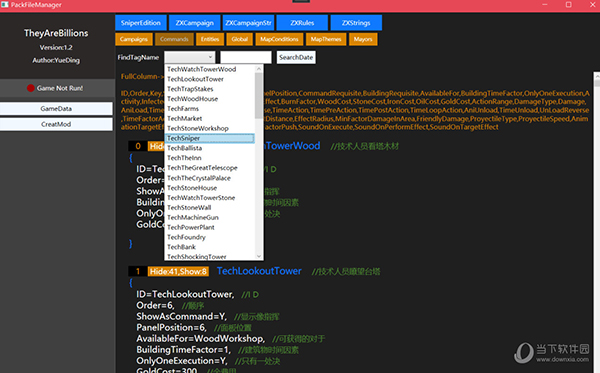Click the SearchDate button
600x373 pixels.
pyautogui.click(x=296, y=57)
